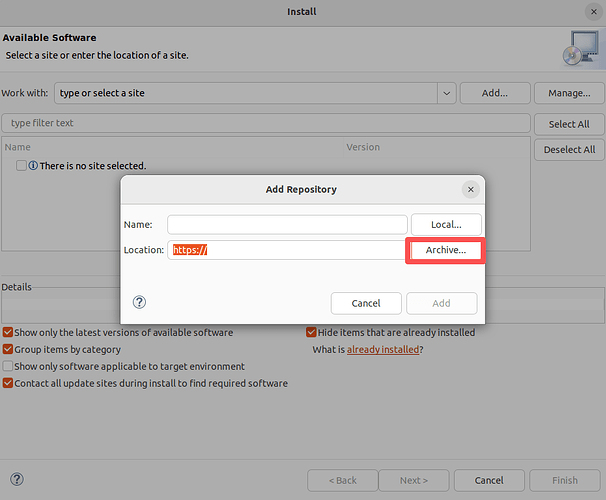Screen dimensions: 606x500
Task: Click the 'Local...' button
Action: click(446, 224)
